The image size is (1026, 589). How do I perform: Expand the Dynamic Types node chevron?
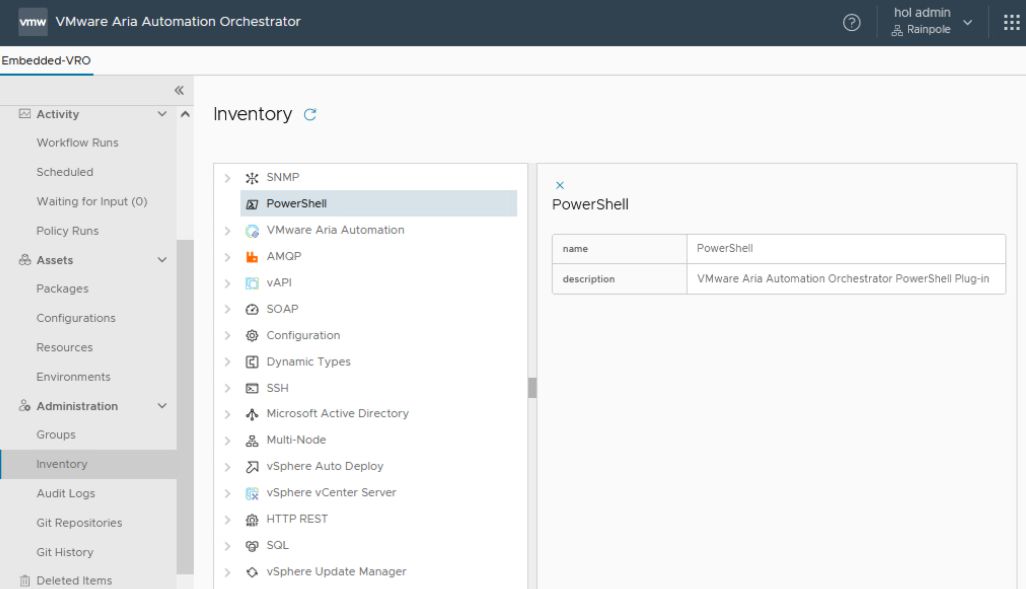pyautogui.click(x=227, y=362)
